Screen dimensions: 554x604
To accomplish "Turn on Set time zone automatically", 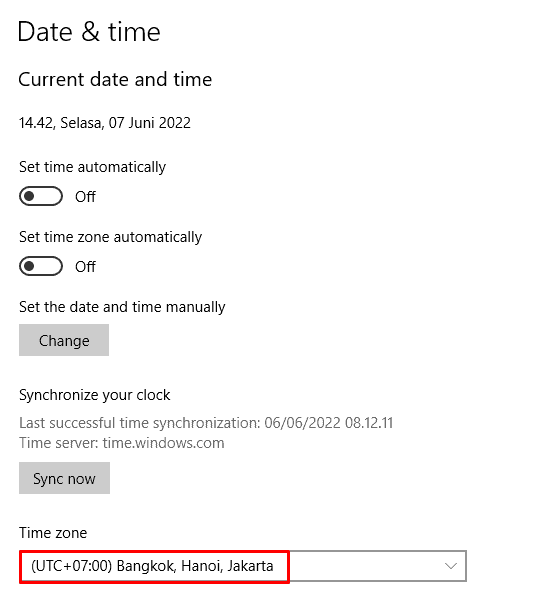I will click(x=41, y=266).
